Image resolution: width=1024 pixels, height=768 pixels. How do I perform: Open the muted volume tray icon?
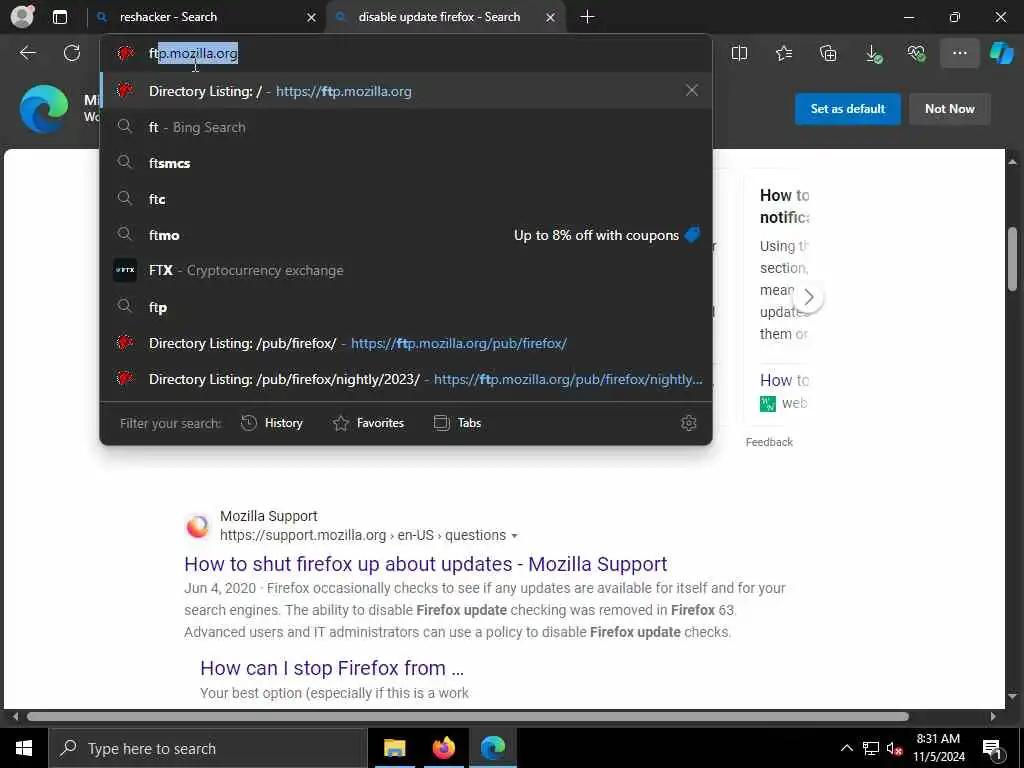(894, 748)
